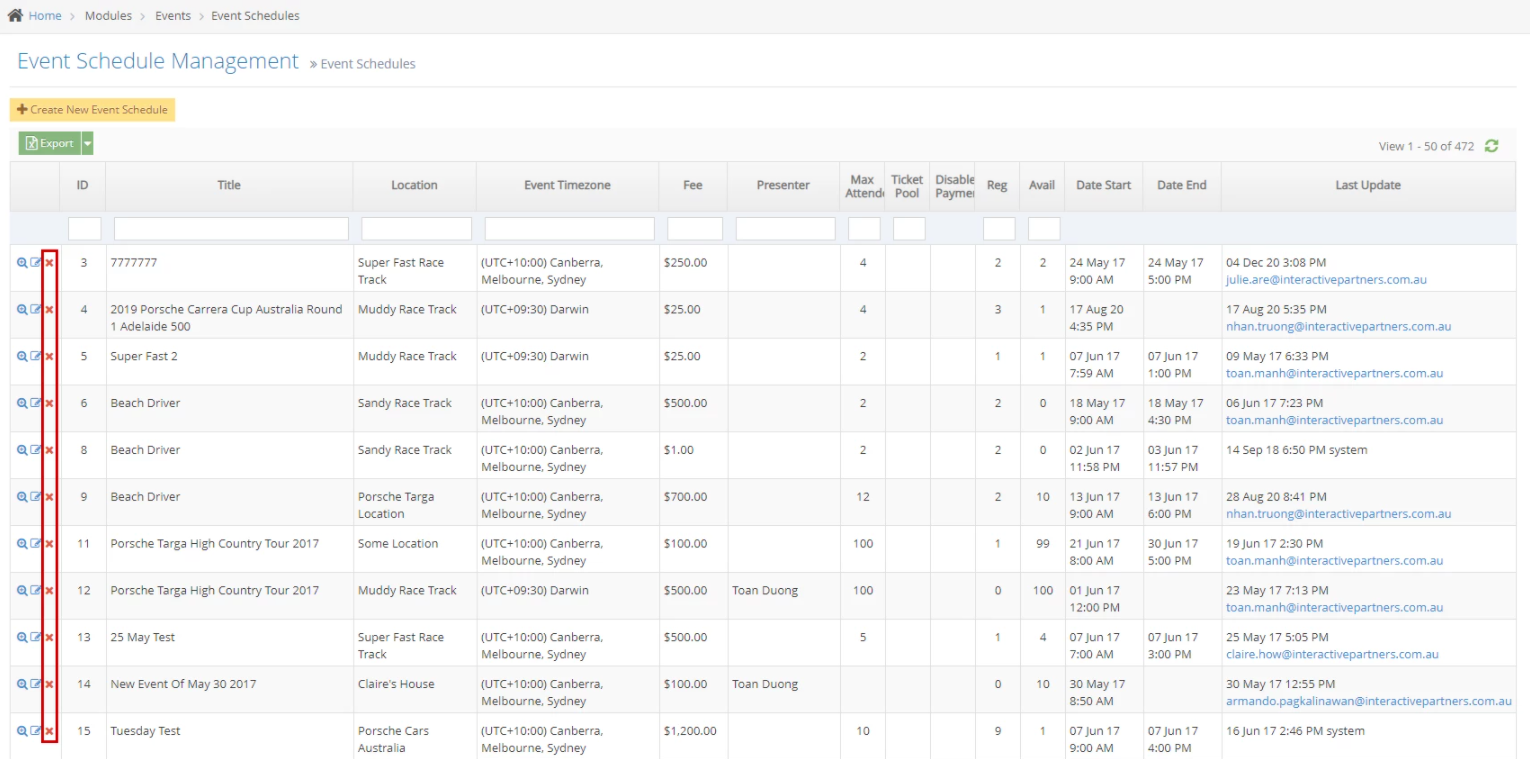The image size is (1530, 759).
Task: Focus the Location filter text box
Action: tap(415, 229)
